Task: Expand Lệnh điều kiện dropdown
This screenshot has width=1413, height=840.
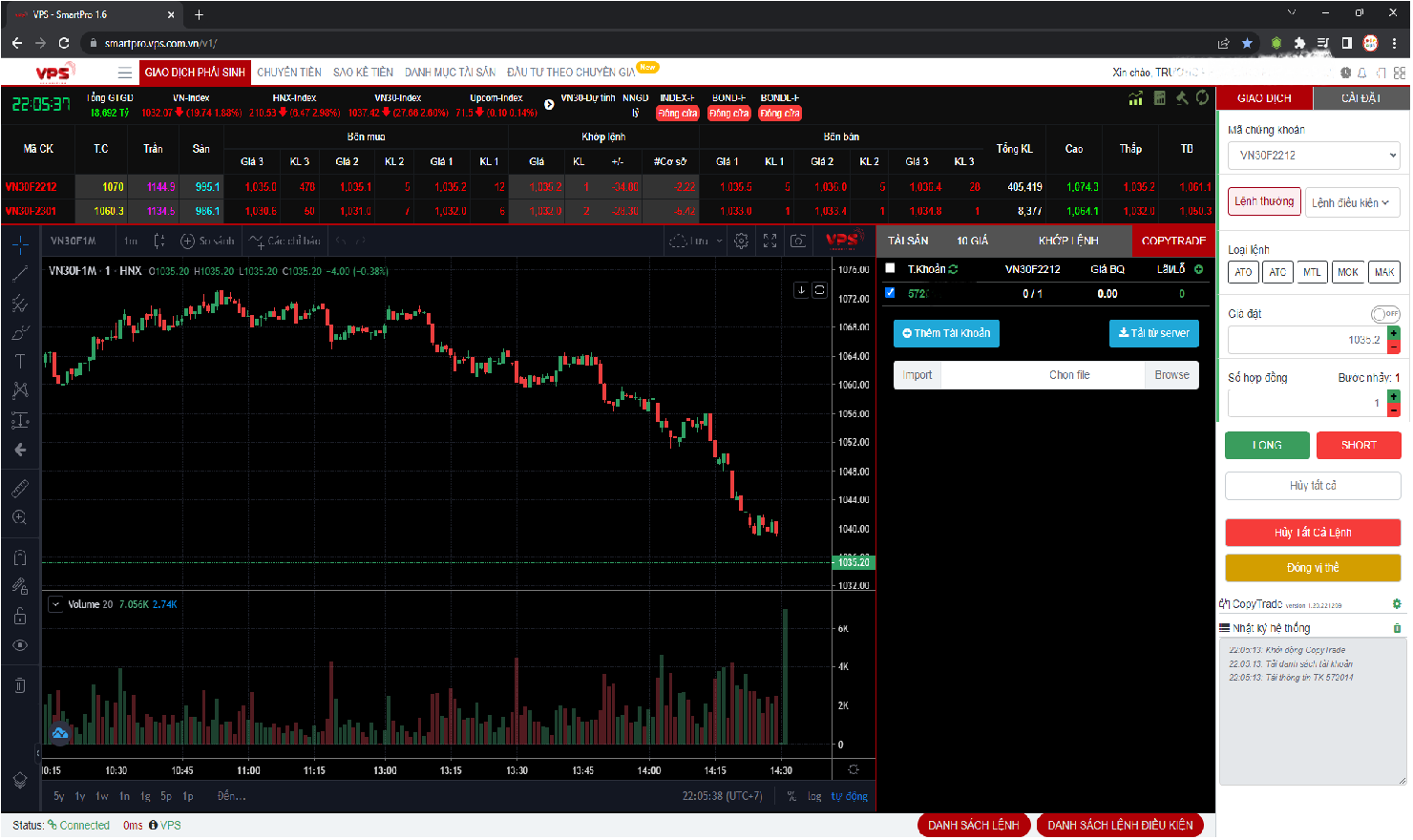Action: [1352, 202]
